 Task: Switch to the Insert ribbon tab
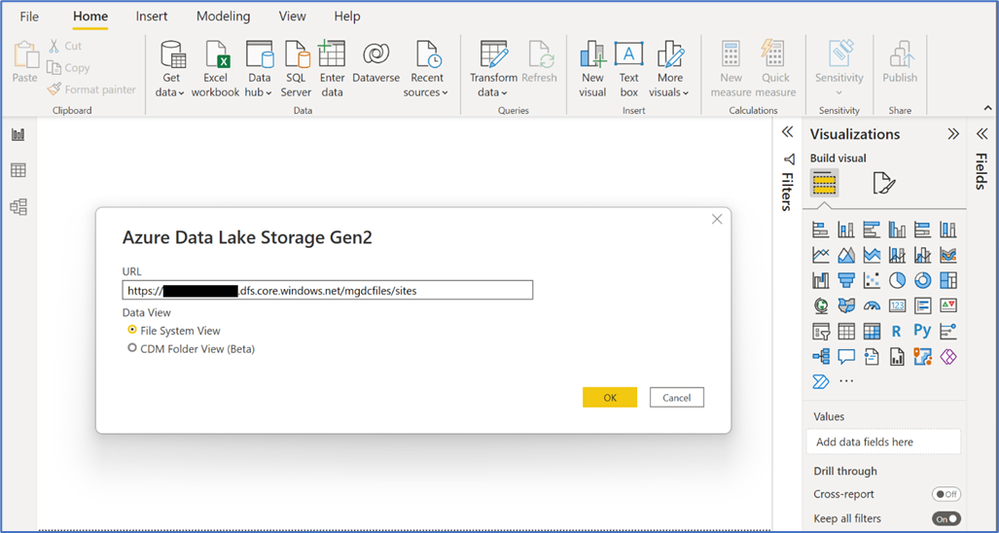point(152,17)
